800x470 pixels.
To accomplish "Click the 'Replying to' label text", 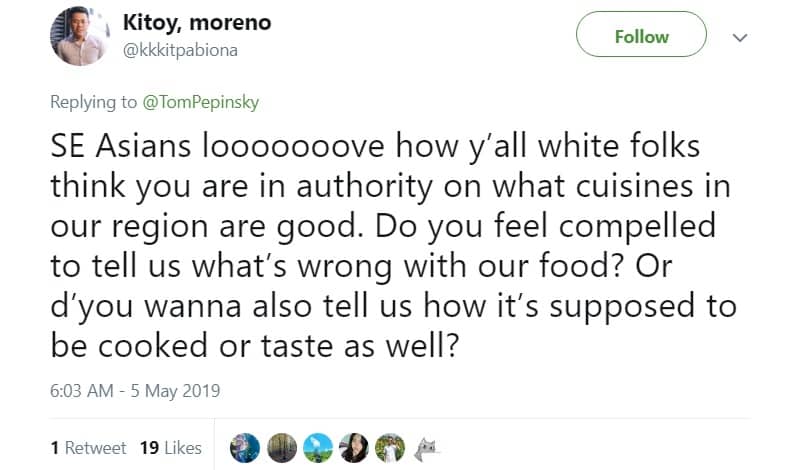I will pyautogui.click(x=93, y=102).
